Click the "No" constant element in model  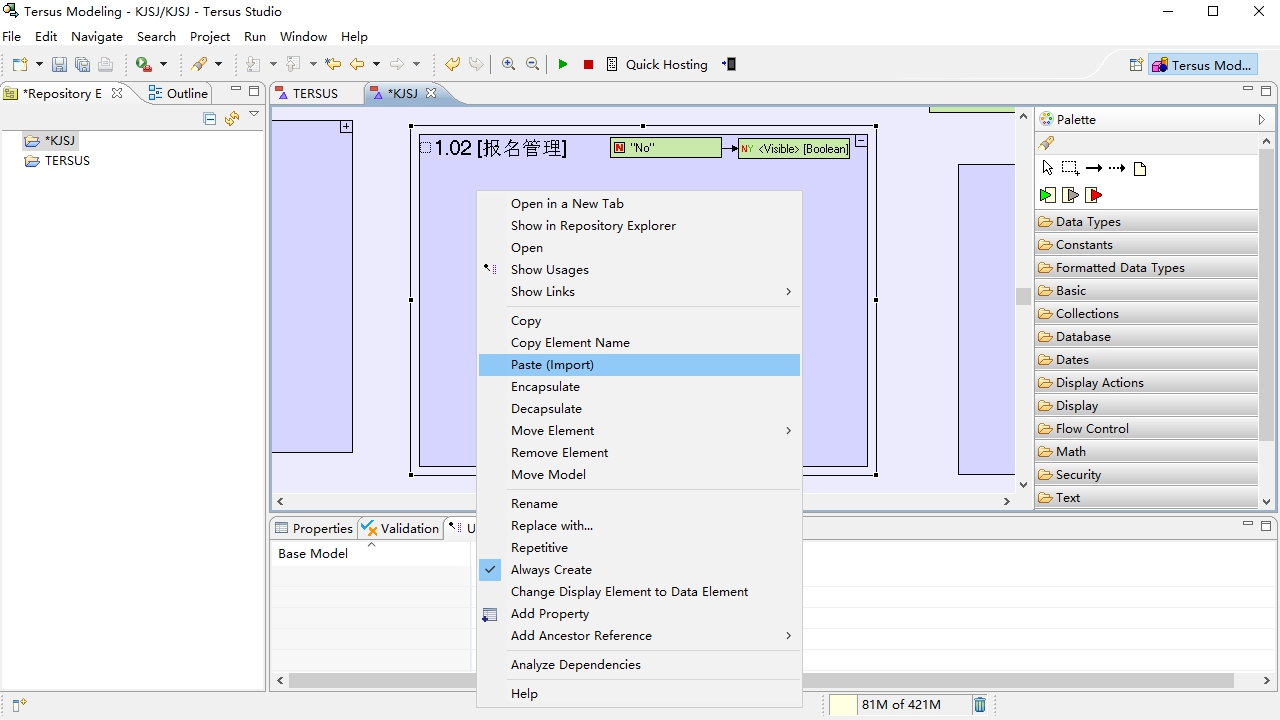coord(665,148)
